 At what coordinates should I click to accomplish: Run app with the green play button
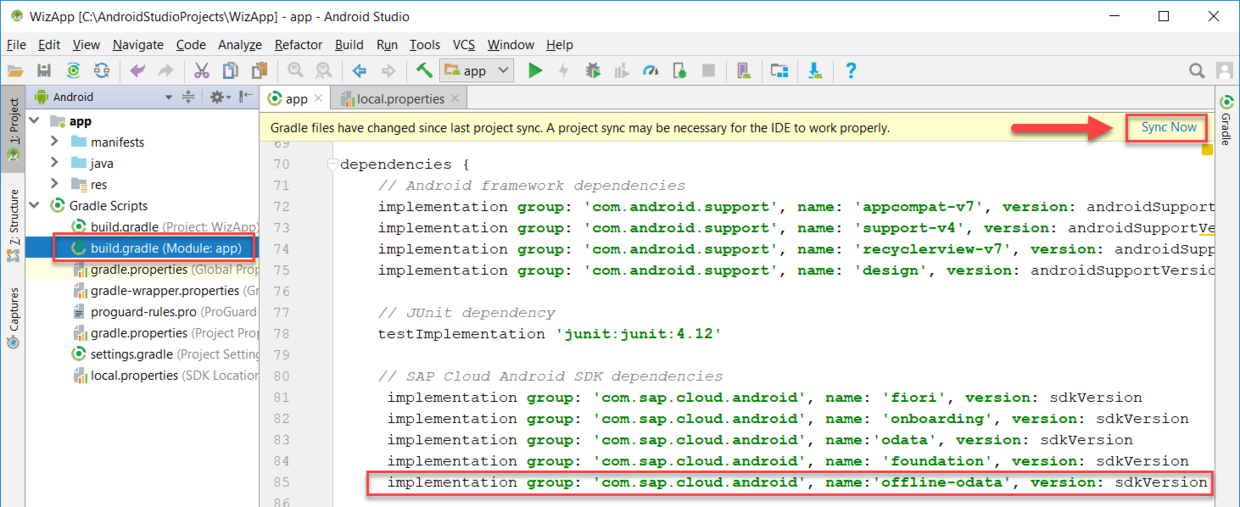coord(536,71)
